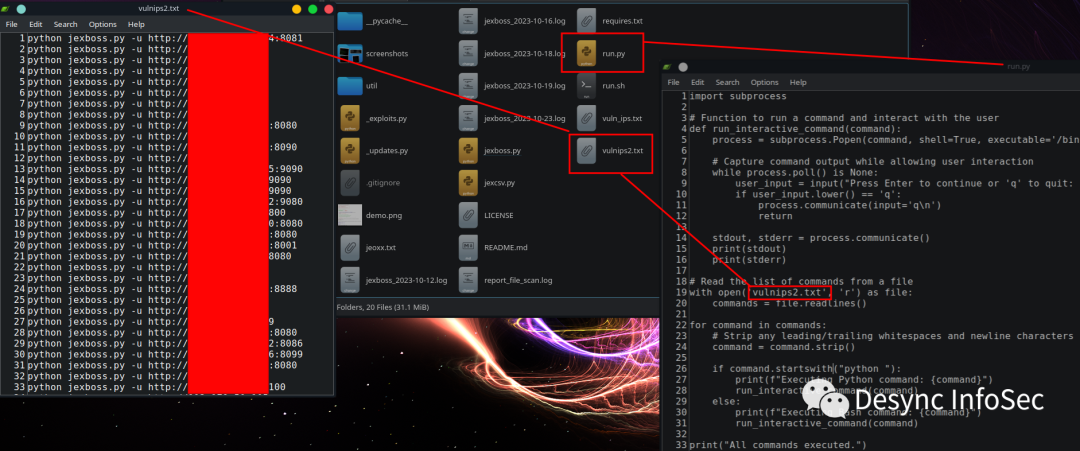
Task: Click the vulnips2.txt window title text
Action: pyautogui.click(x=158, y=8)
